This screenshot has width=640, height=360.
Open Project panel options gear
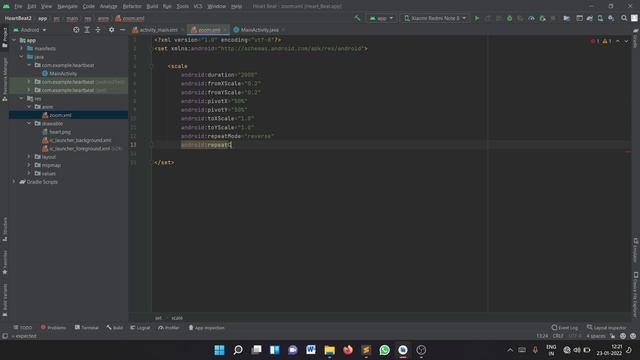[x=111, y=30]
